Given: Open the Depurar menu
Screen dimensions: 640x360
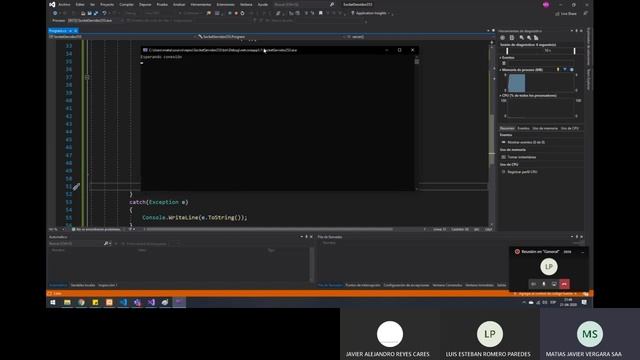Looking at the screenshot, I should [x=145, y=4].
